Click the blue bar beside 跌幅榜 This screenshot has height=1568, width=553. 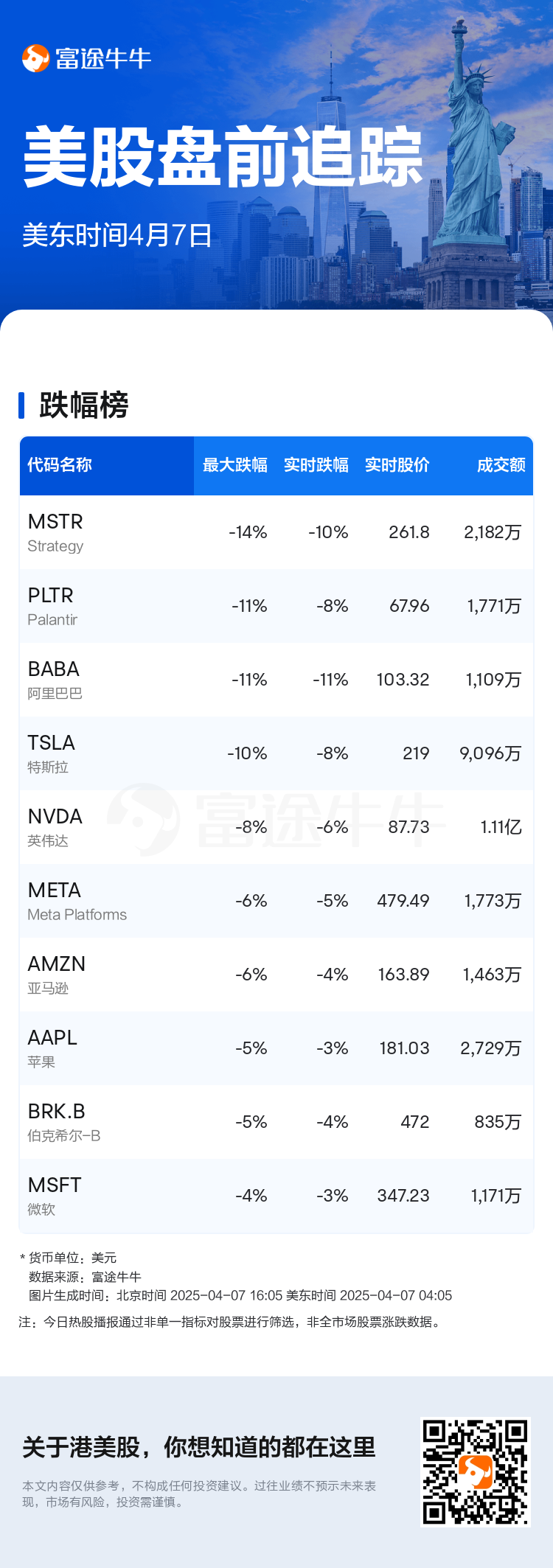(x=21, y=405)
